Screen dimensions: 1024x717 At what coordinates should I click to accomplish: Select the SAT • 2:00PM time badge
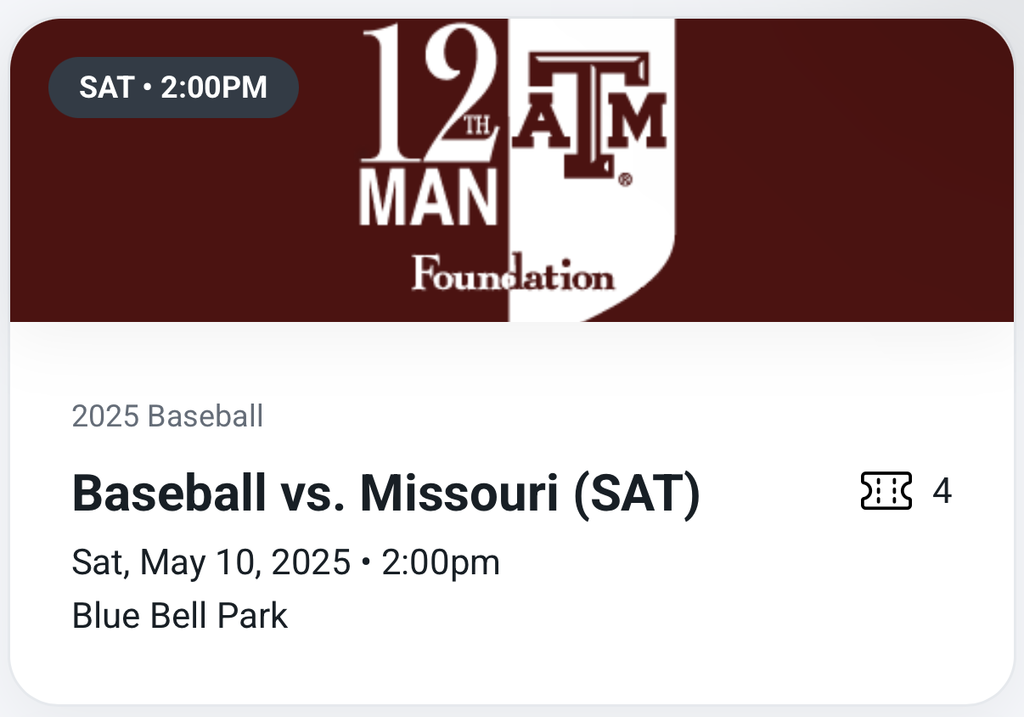[x=173, y=87]
